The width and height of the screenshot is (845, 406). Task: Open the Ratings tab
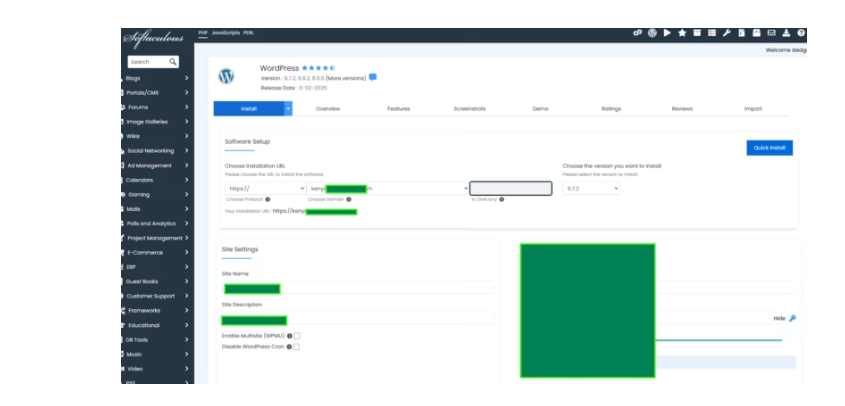[x=611, y=109]
